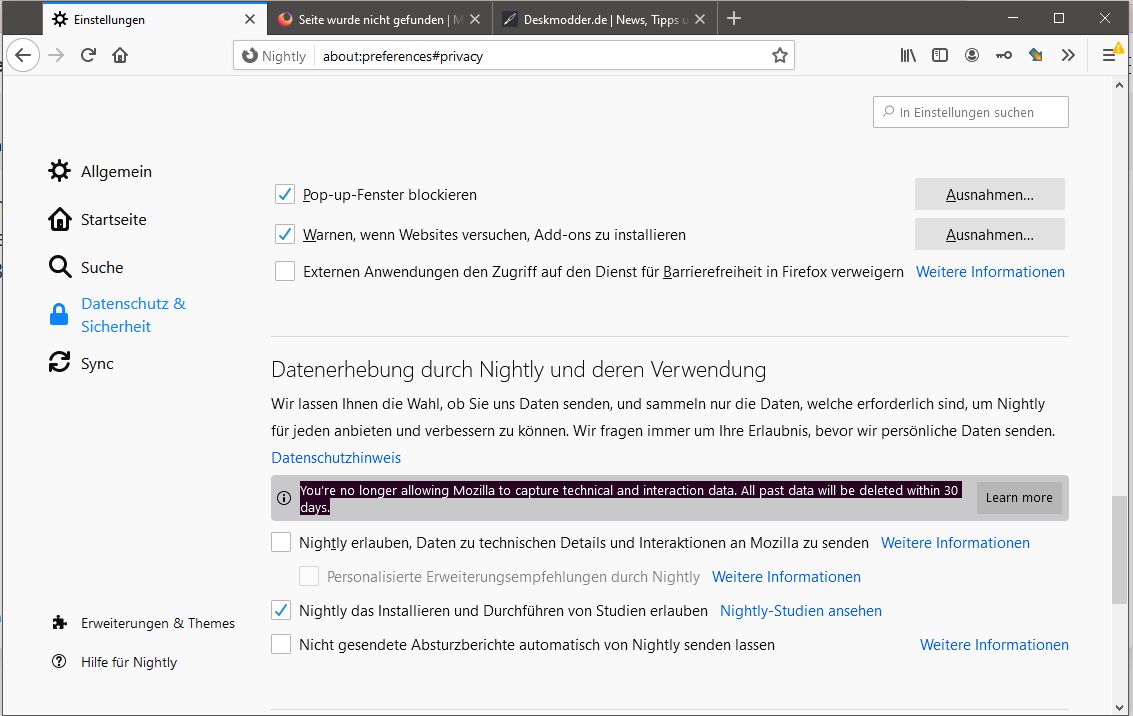Screen dimensions: 1133x716
Task: Close the Deskmodder.de tab
Action: pos(699,20)
